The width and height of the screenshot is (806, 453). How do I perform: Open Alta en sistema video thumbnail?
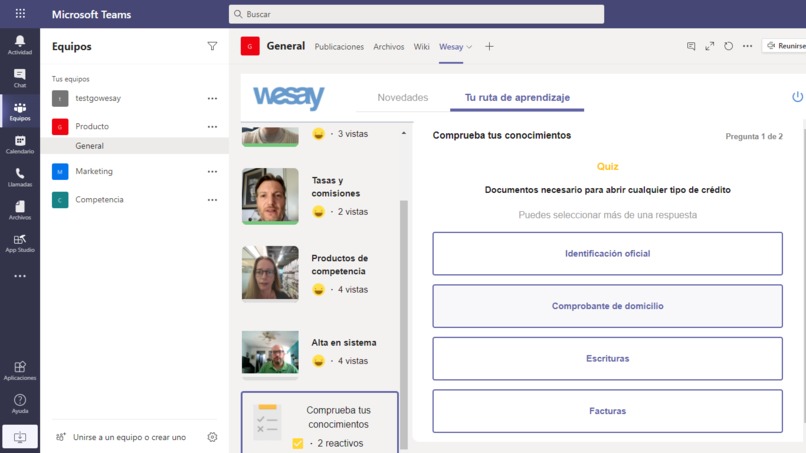(270, 353)
